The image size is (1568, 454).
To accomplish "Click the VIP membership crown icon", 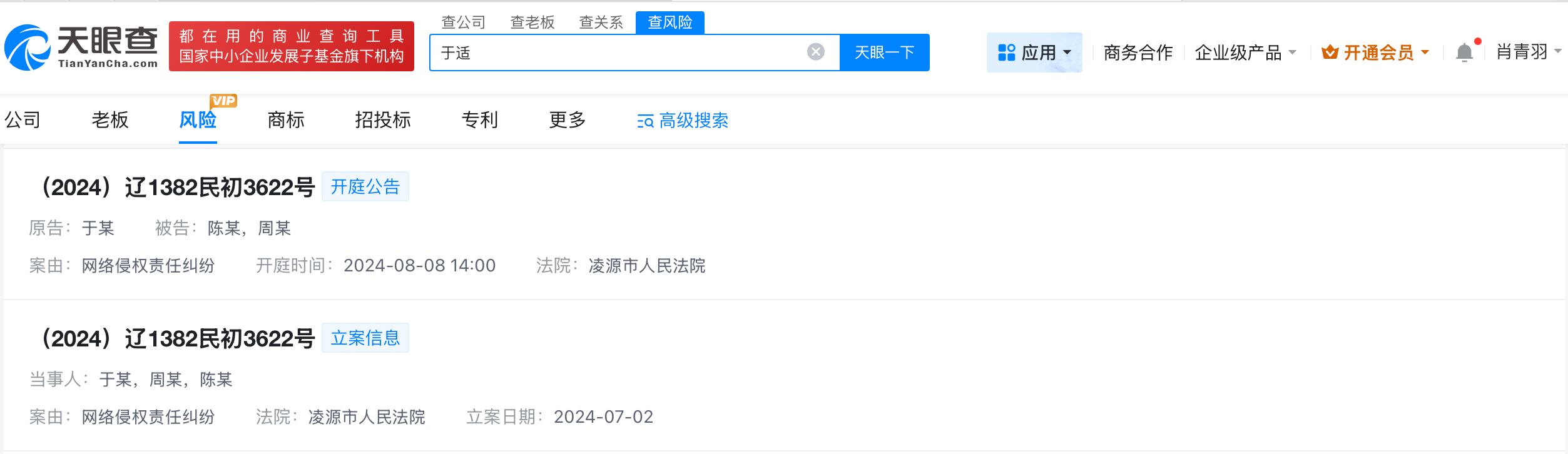I will [x=1330, y=53].
